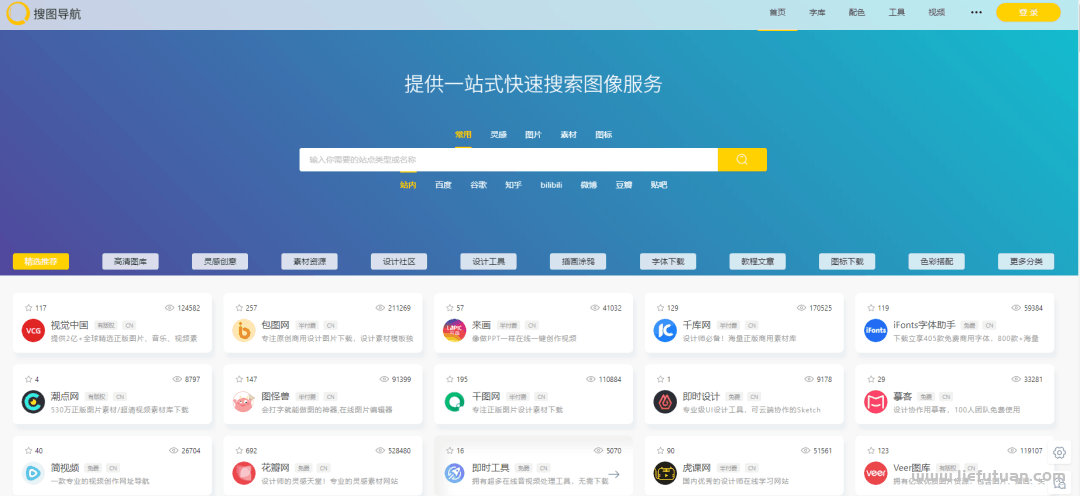Screen dimensions: 1080x496
Task: Star the 包图网 card
Action: coord(239,308)
